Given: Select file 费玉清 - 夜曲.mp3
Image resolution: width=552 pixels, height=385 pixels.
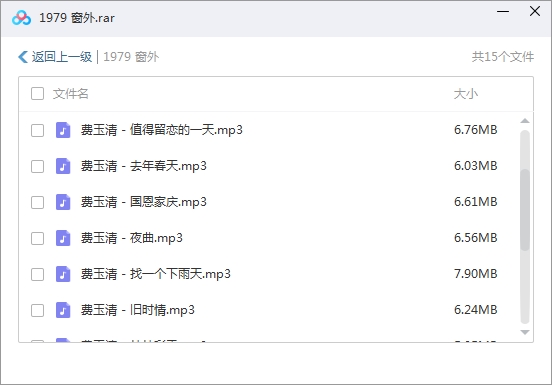Looking at the screenshot, I should click(x=132, y=238).
